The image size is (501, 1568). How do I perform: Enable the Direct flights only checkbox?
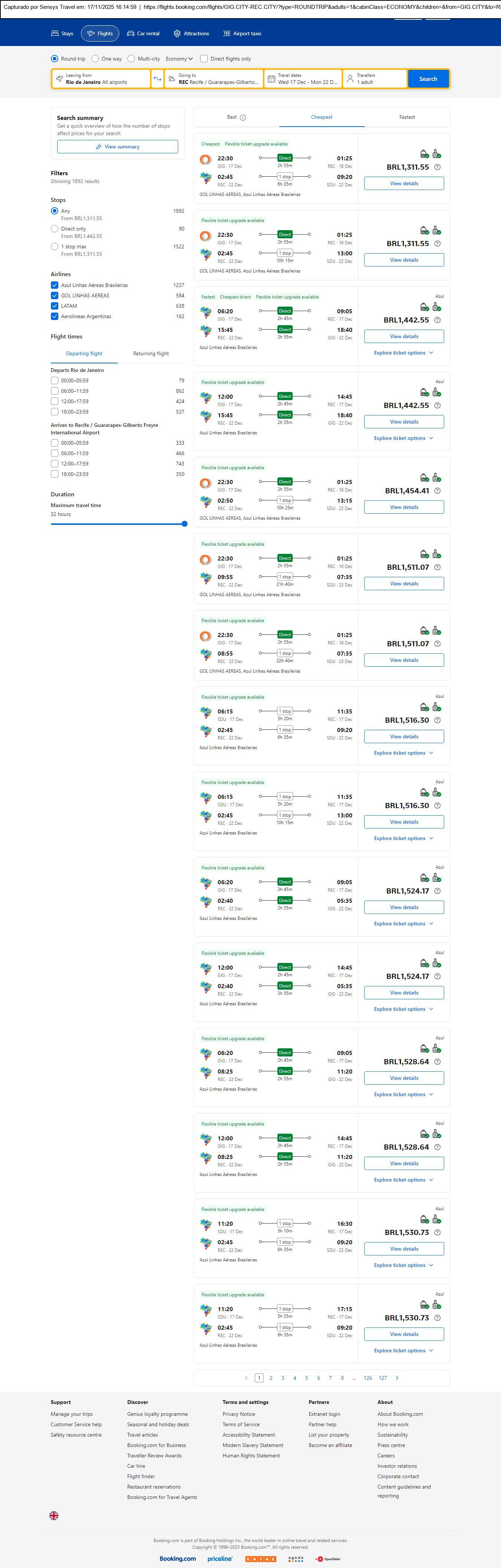point(204,59)
